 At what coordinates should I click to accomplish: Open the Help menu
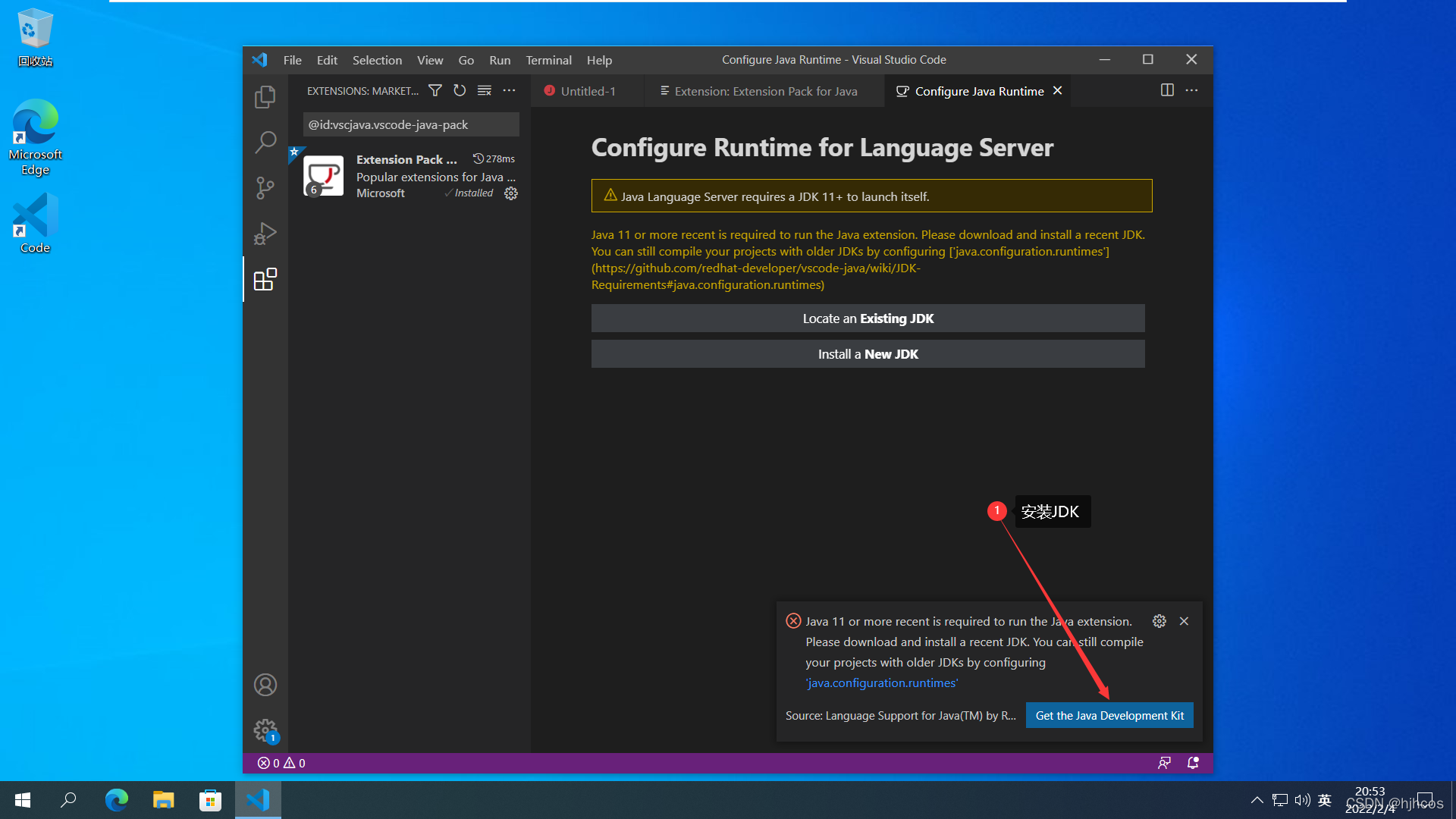tap(599, 60)
